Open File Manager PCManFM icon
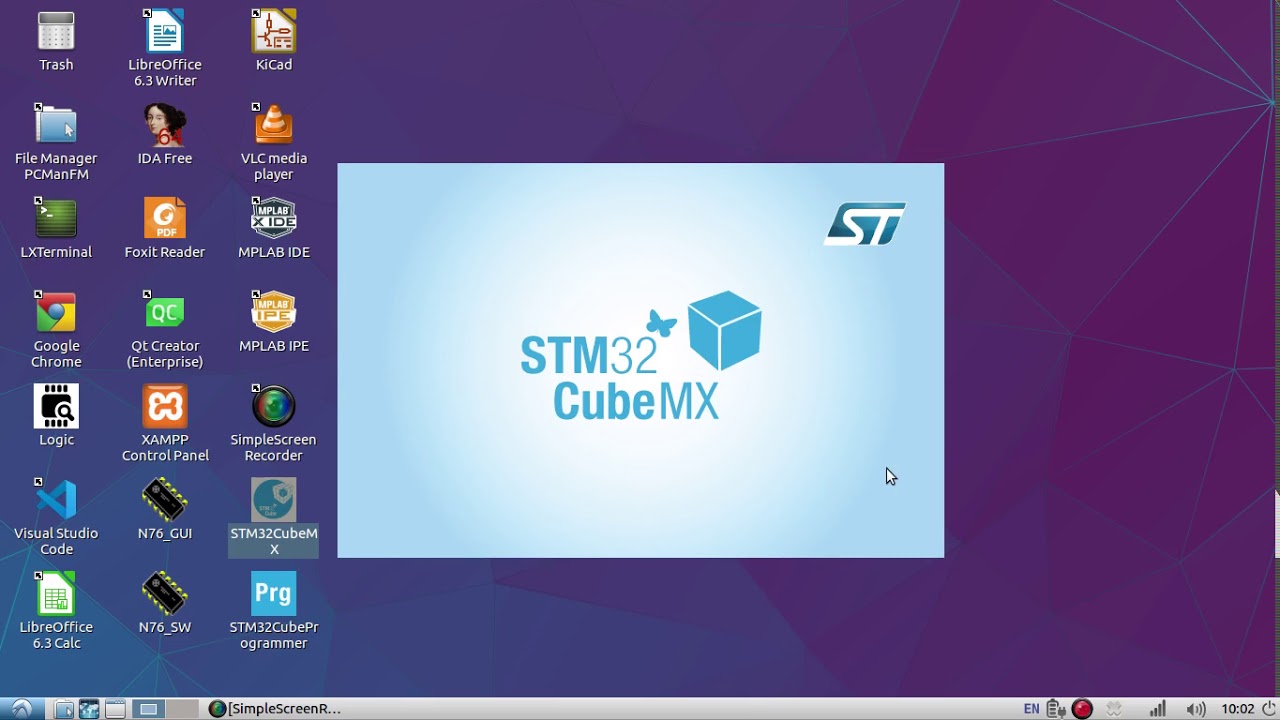 (56, 126)
